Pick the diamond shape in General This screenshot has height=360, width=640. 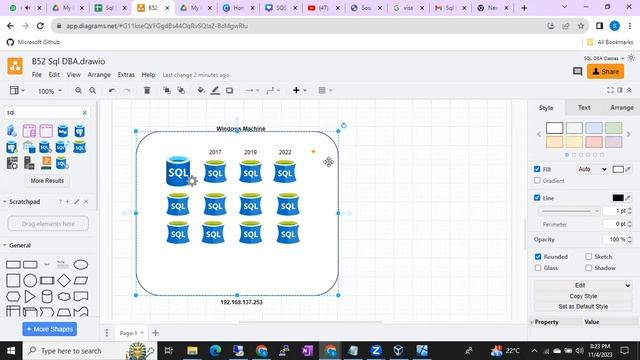(64, 280)
